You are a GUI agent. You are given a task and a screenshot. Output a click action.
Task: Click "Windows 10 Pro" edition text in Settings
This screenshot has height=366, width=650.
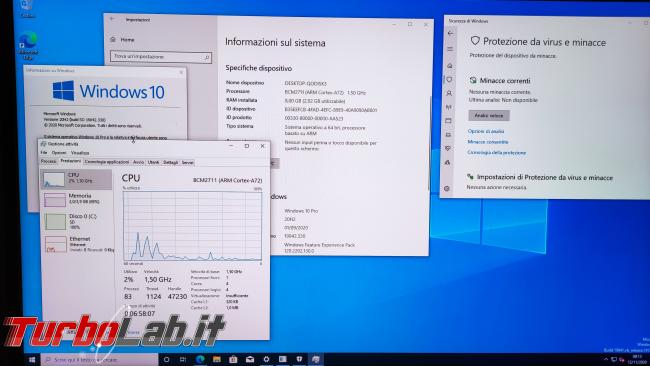point(301,211)
